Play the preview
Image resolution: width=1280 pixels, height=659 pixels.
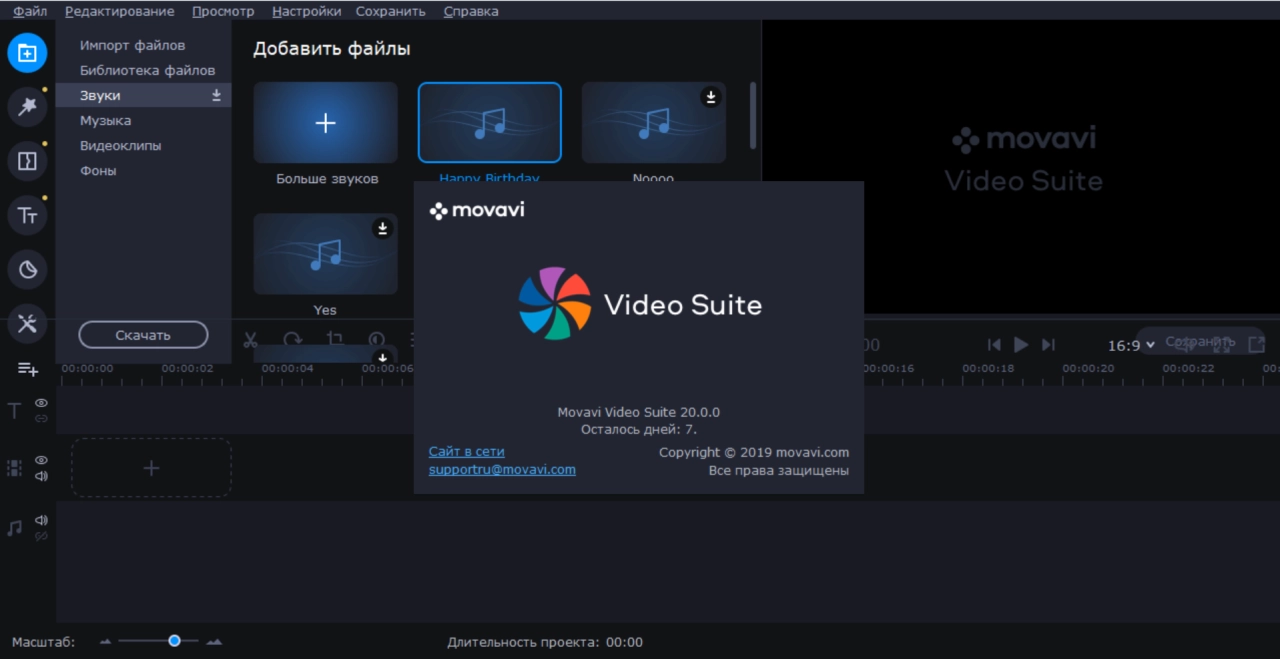click(1021, 345)
